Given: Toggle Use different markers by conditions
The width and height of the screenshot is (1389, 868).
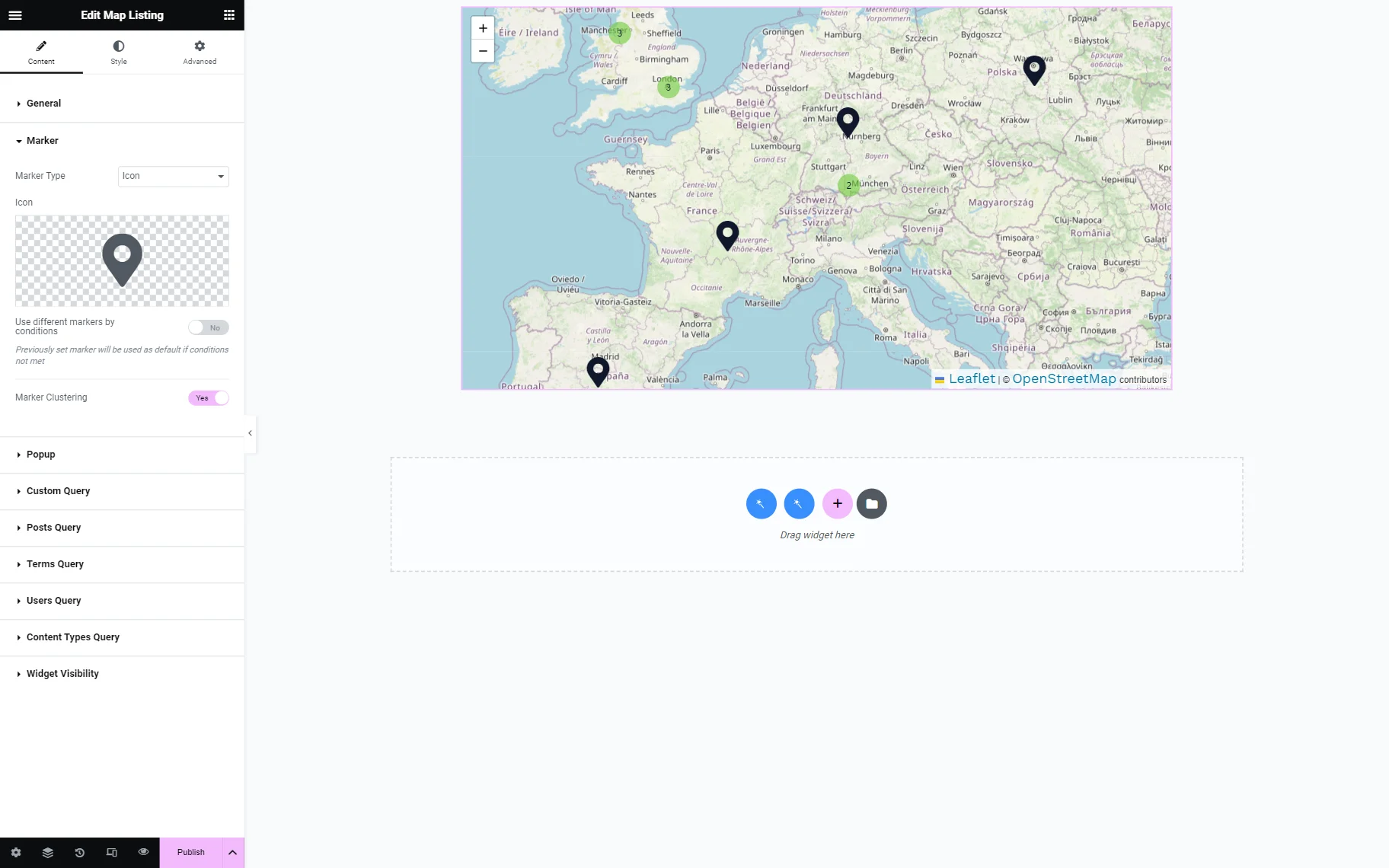Looking at the screenshot, I should point(209,327).
